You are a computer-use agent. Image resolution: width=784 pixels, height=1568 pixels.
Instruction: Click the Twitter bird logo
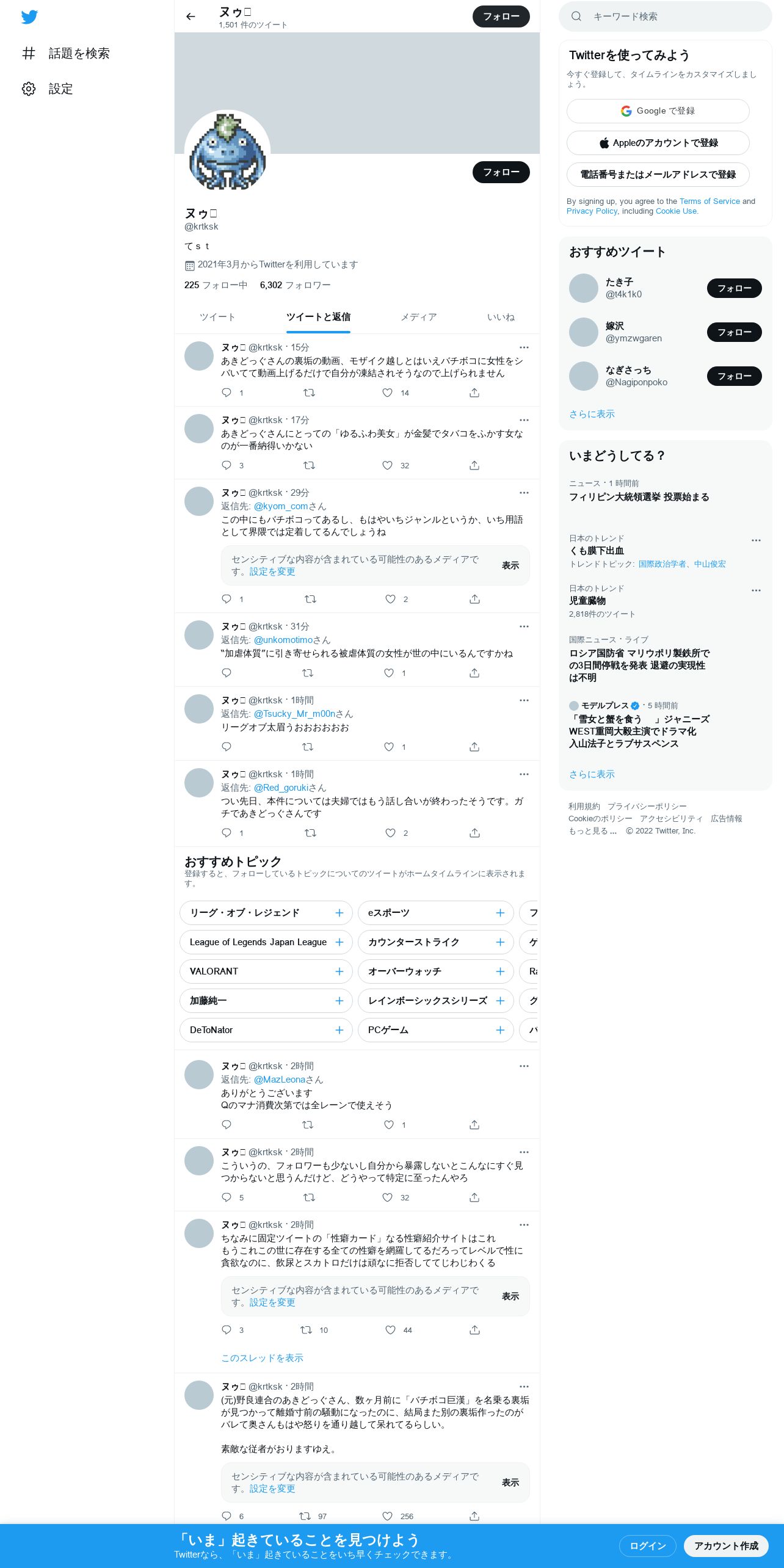29,17
